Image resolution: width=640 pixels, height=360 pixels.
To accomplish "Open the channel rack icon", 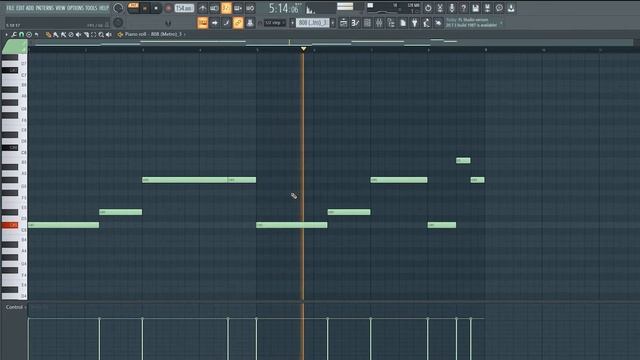I will [367, 23].
